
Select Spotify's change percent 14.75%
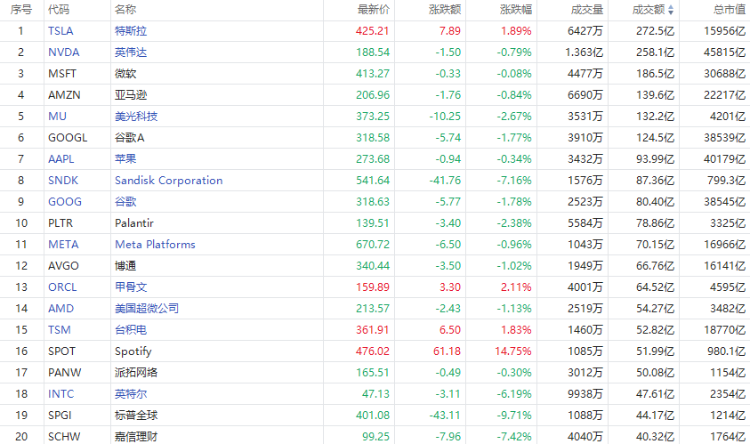point(513,351)
